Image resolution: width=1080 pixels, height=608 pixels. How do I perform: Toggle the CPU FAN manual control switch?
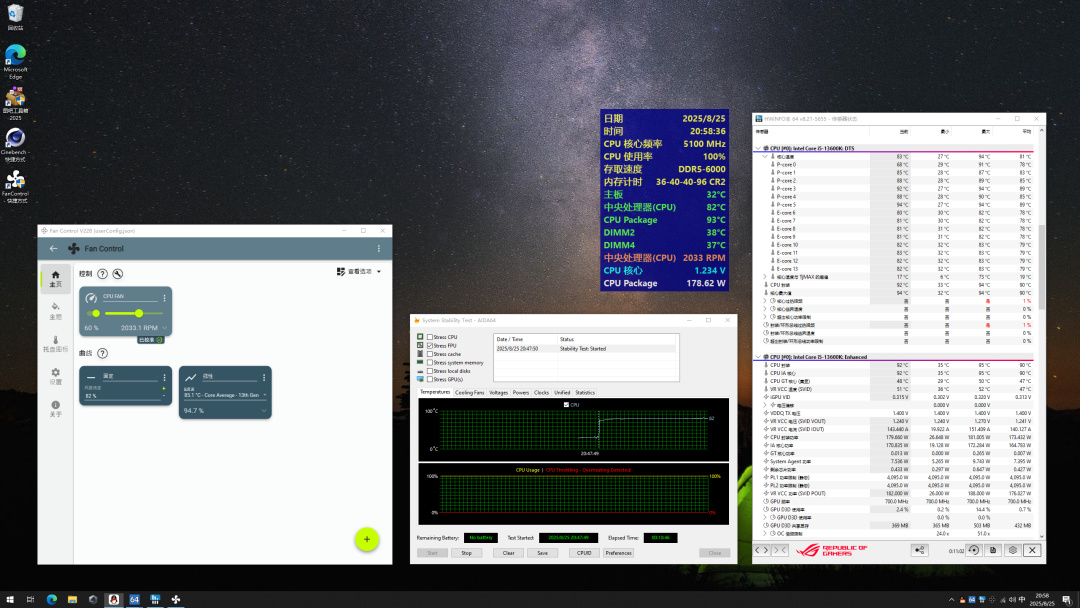(x=94, y=313)
